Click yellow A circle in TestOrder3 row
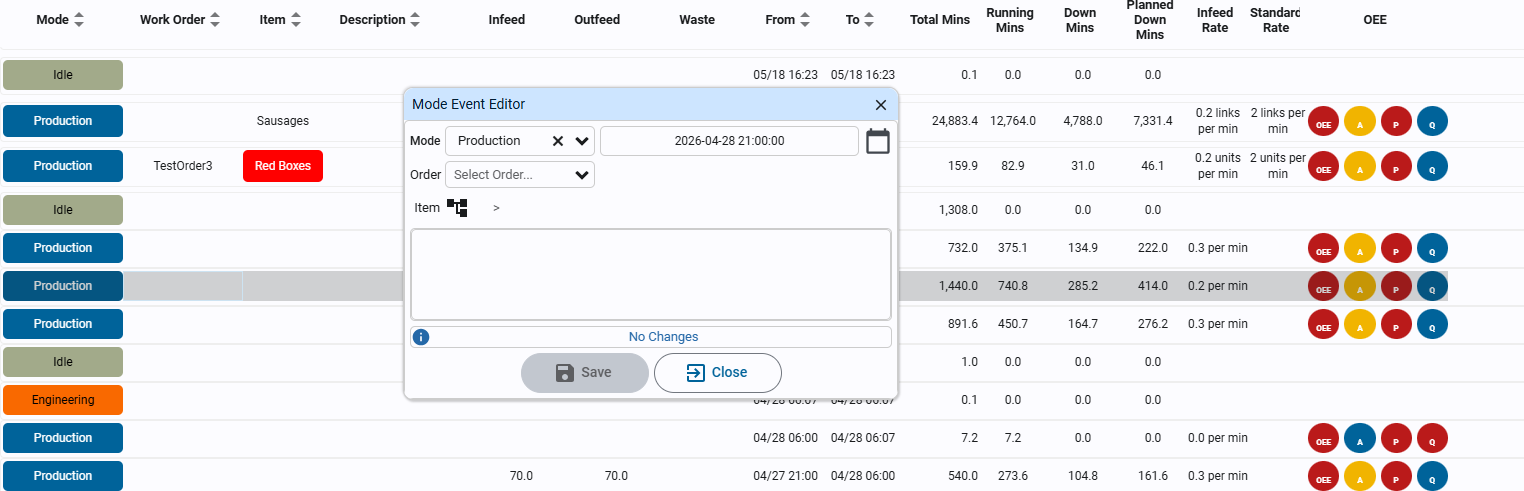The width and height of the screenshot is (1524, 491). (x=1359, y=166)
